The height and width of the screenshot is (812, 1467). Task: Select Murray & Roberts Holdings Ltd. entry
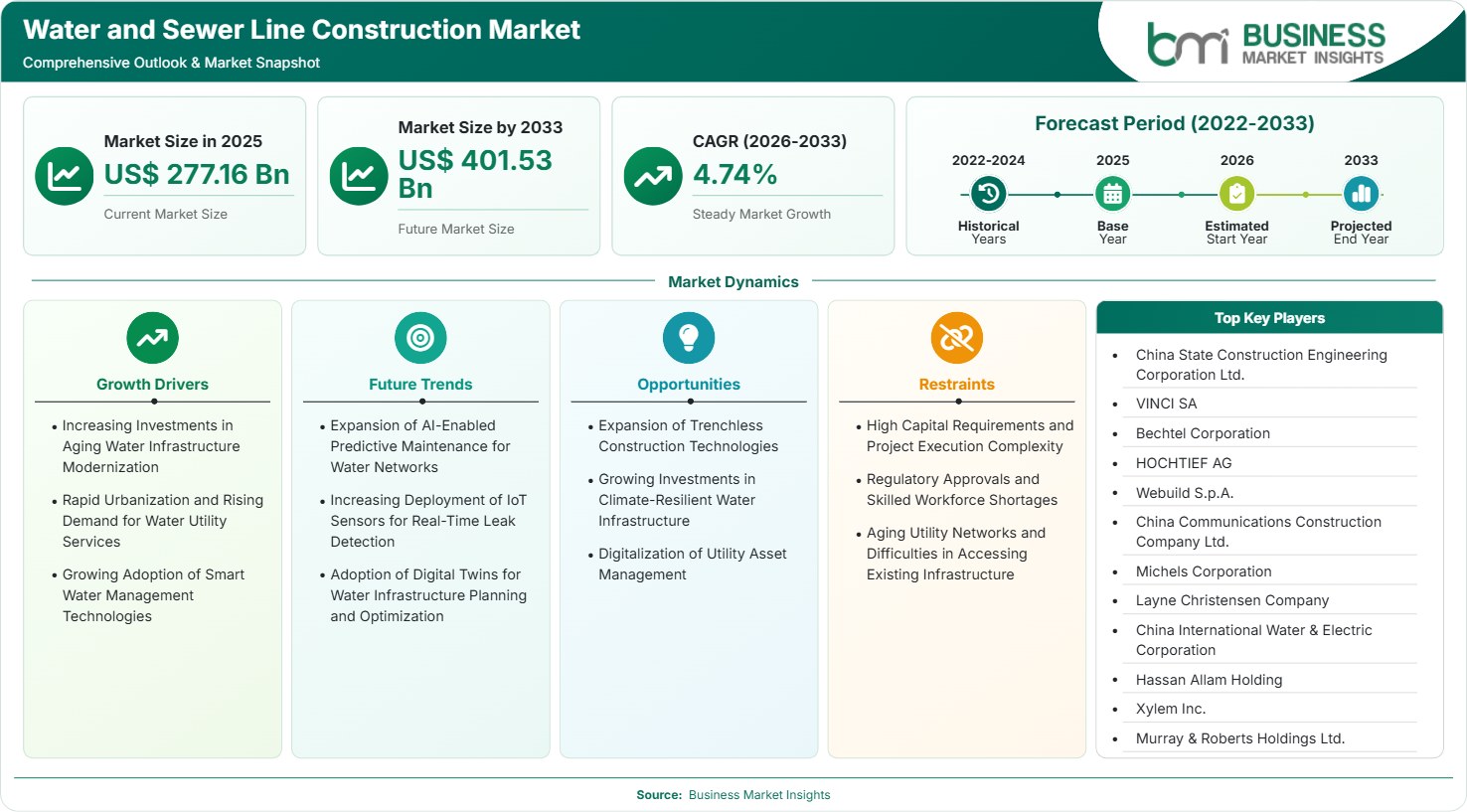pyautogui.click(x=1240, y=738)
